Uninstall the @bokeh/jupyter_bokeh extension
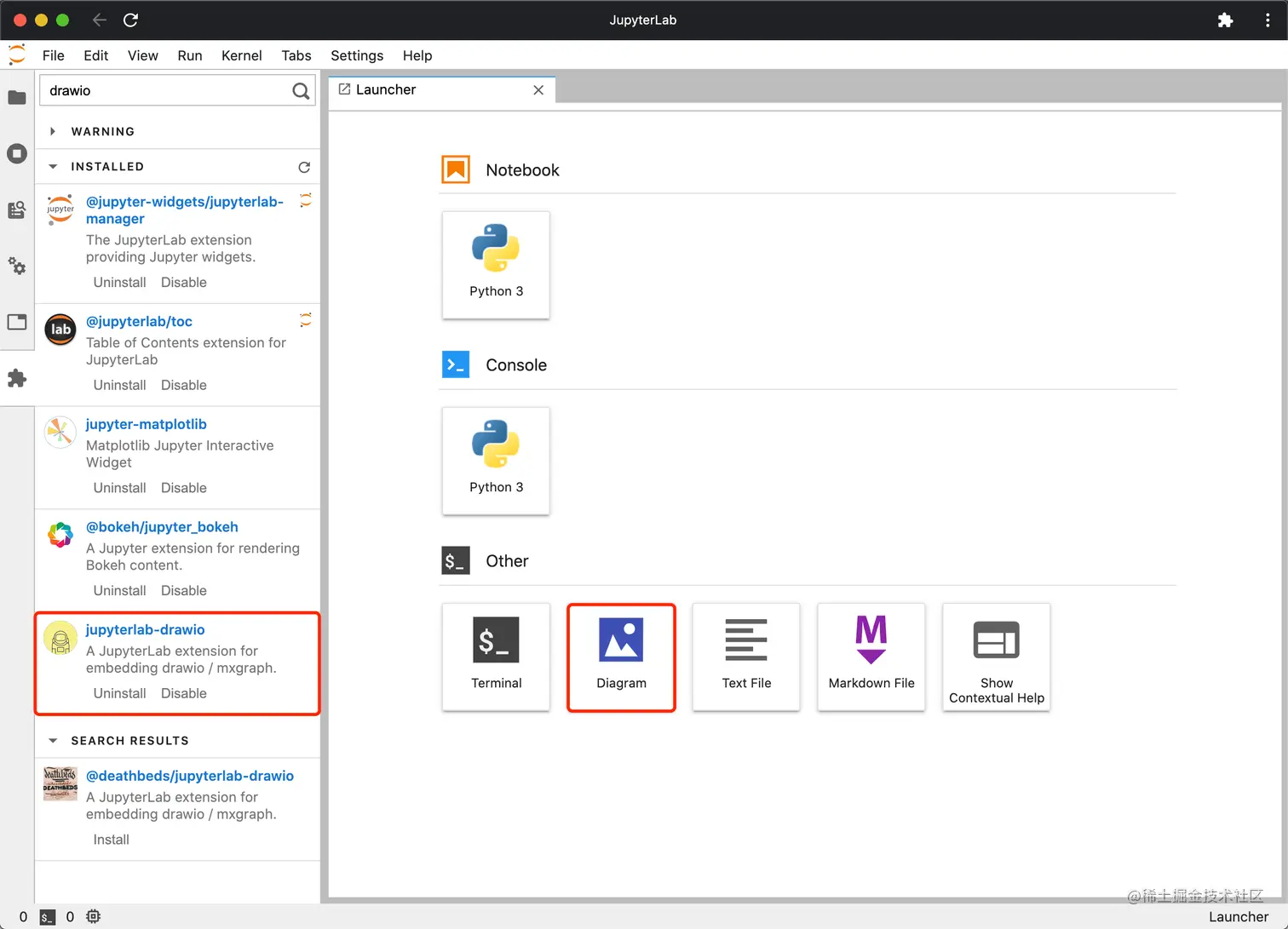Screen dimensions: 1288x929 [x=120, y=591]
